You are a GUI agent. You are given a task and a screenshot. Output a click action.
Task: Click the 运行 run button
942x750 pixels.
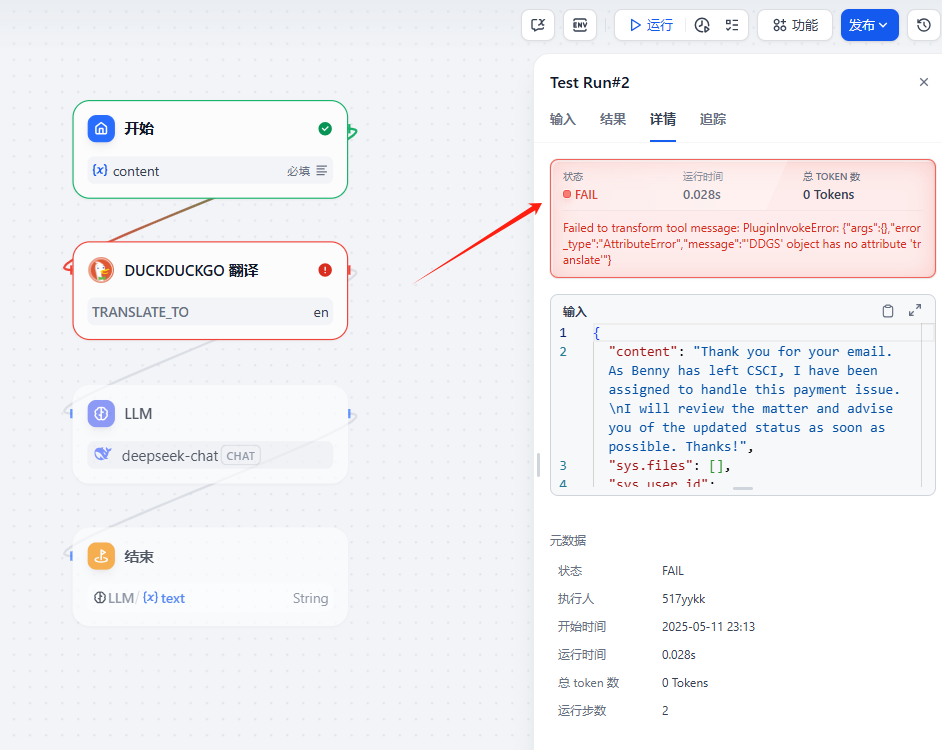point(649,25)
